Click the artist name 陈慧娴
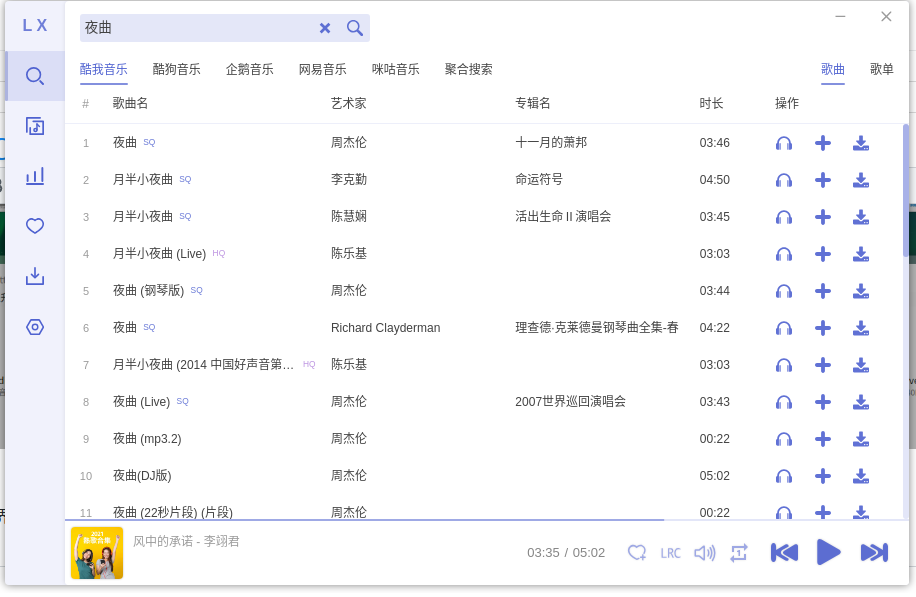Viewport: 916px width, 597px height. pyautogui.click(x=349, y=217)
